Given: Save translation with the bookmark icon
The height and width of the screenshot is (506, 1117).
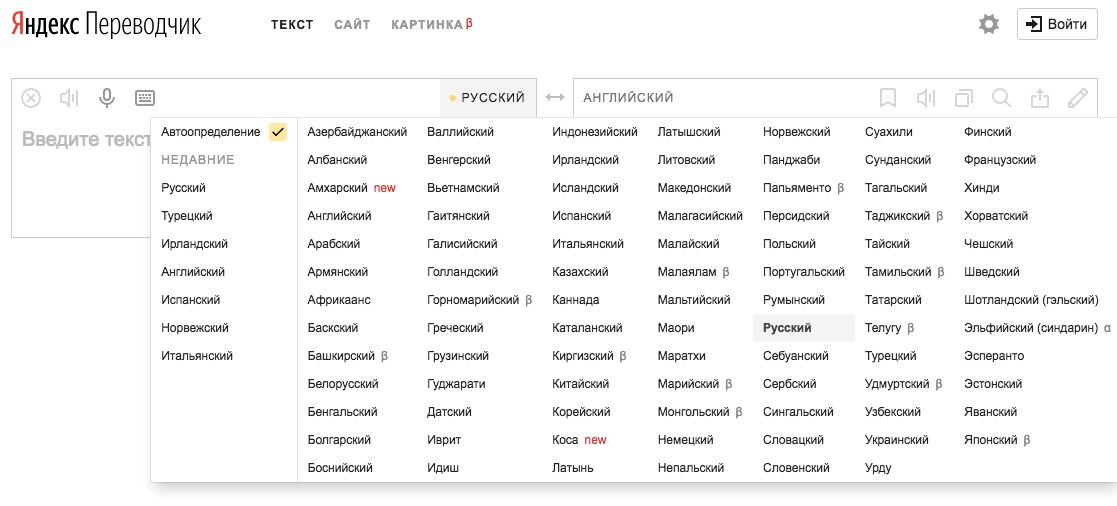Looking at the screenshot, I should pos(888,98).
